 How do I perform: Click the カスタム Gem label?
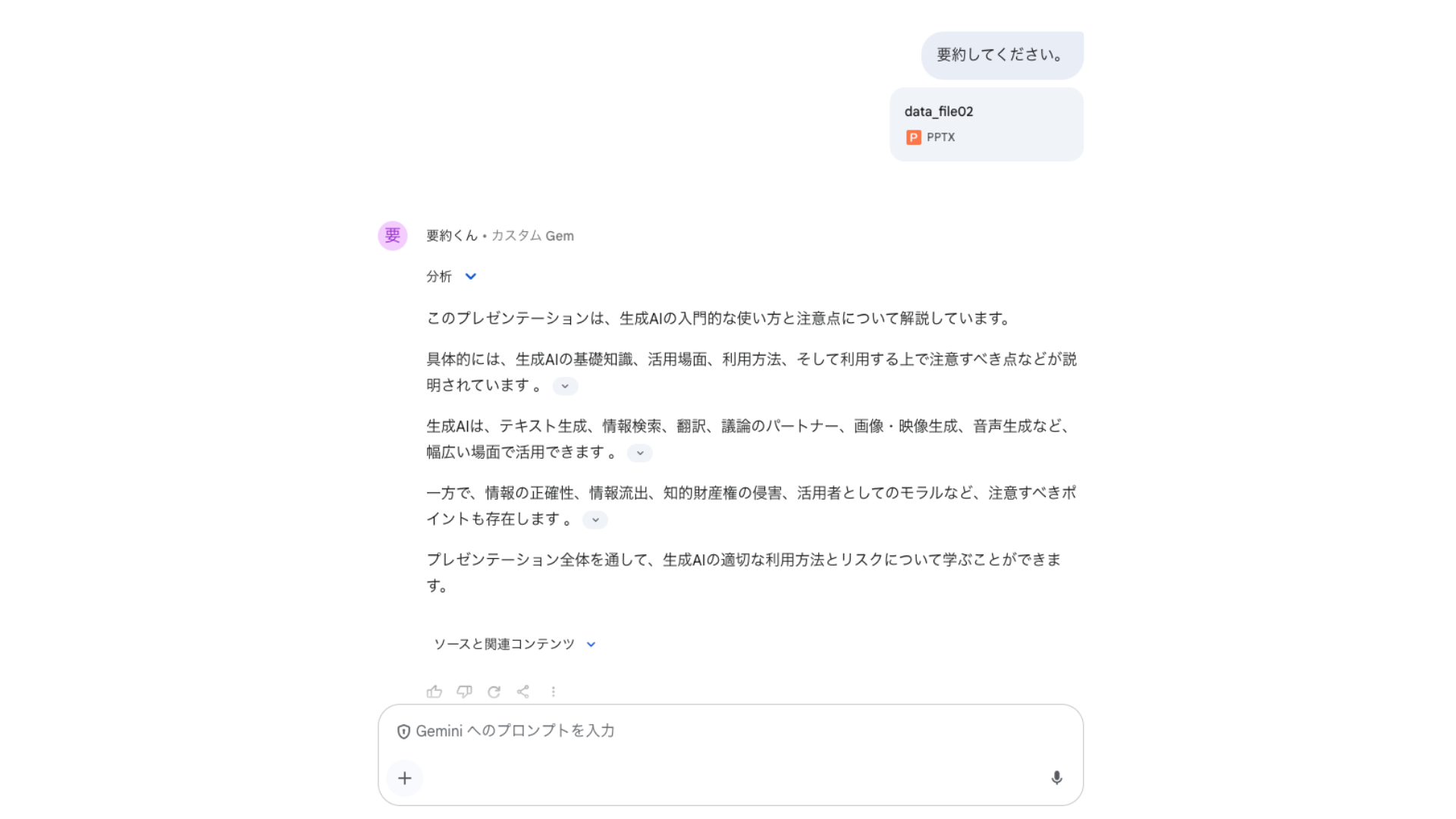click(x=534, y=235)
